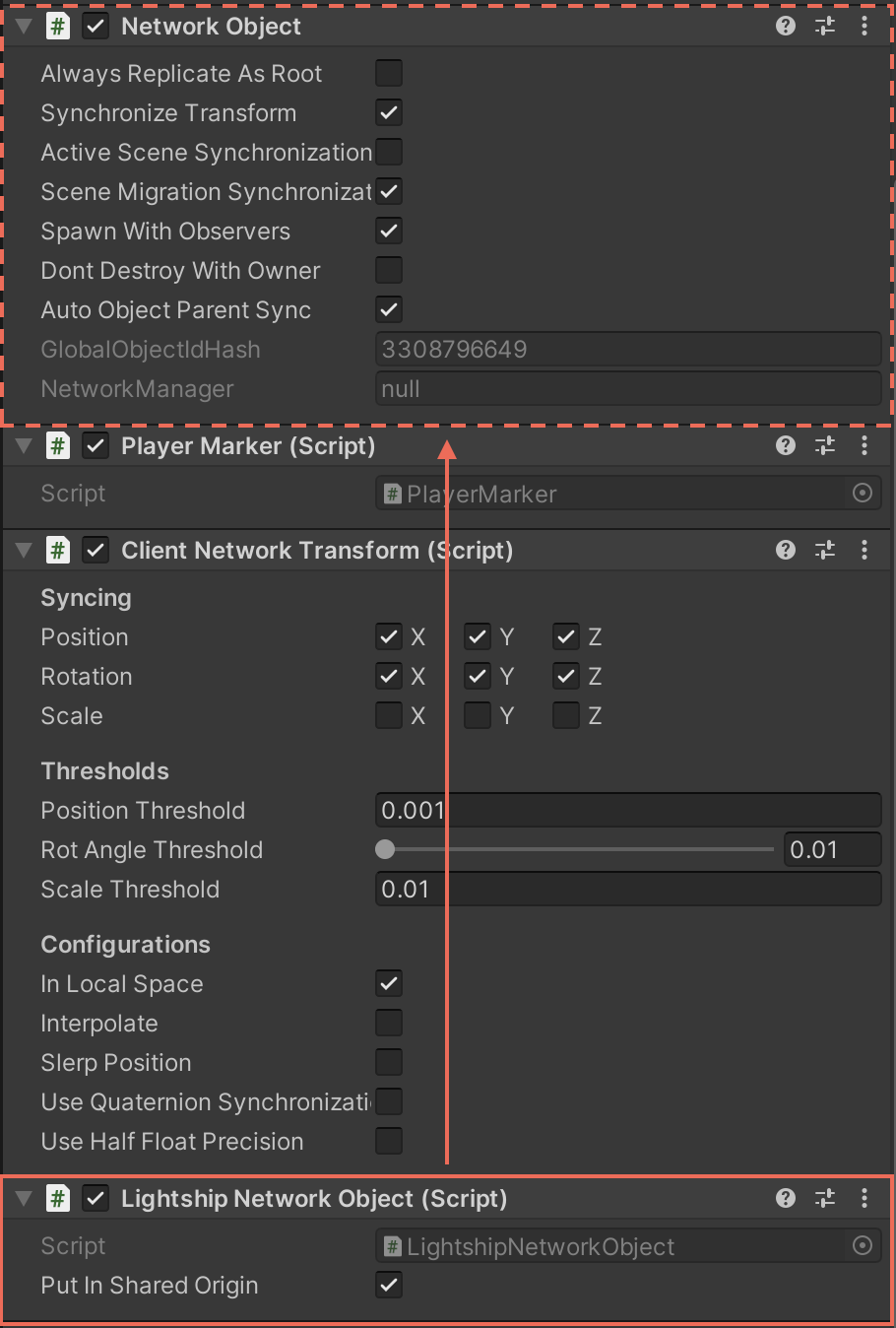Screen dimensions: 896x1328
Task: Enable Interpolate checkbox
Action: tap(389, 1024)
